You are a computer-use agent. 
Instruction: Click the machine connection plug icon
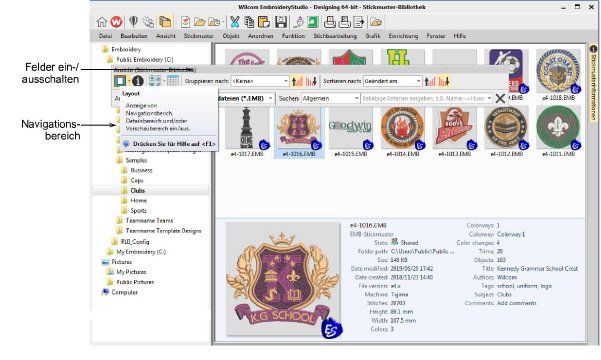[x=299, y=22]
